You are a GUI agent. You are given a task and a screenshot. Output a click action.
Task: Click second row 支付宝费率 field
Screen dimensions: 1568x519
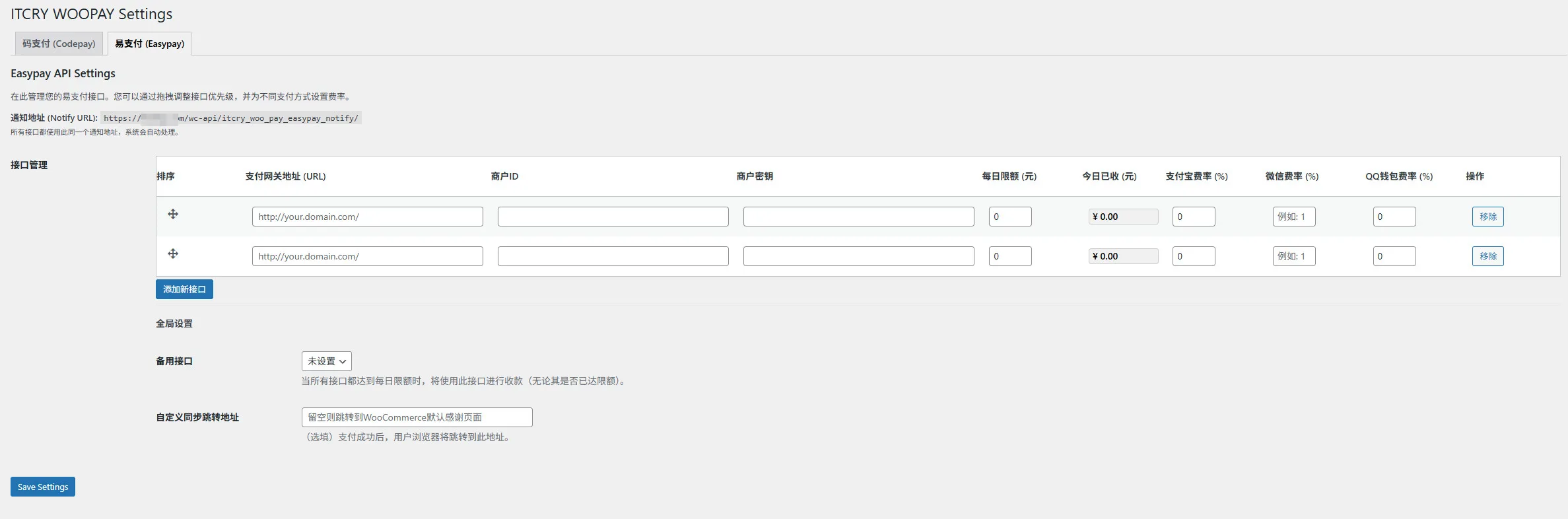click(1194, 256)
